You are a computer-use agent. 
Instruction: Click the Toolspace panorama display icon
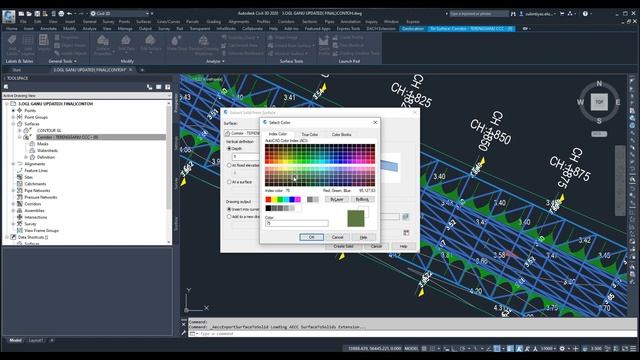(x=159, y=87)
